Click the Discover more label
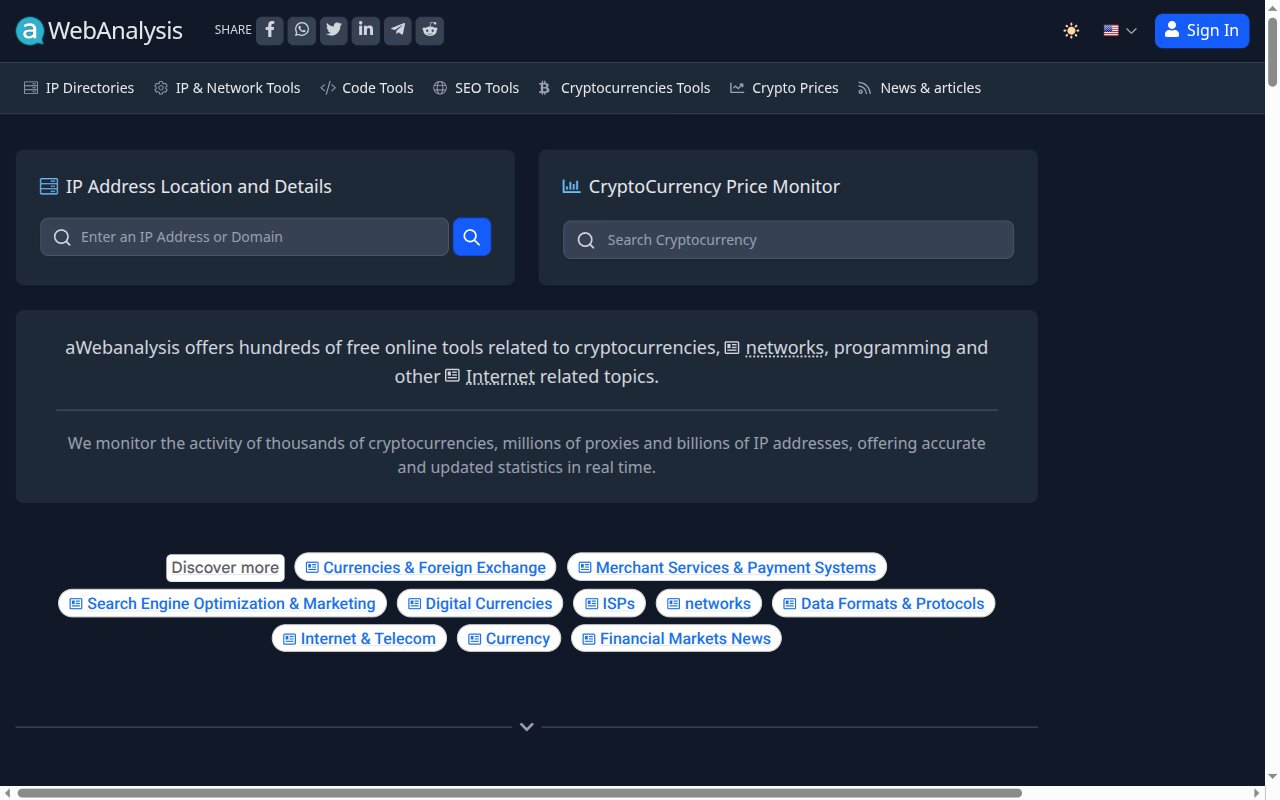The height and width of the screenshot is (800, 1280). tap(225, 568)
